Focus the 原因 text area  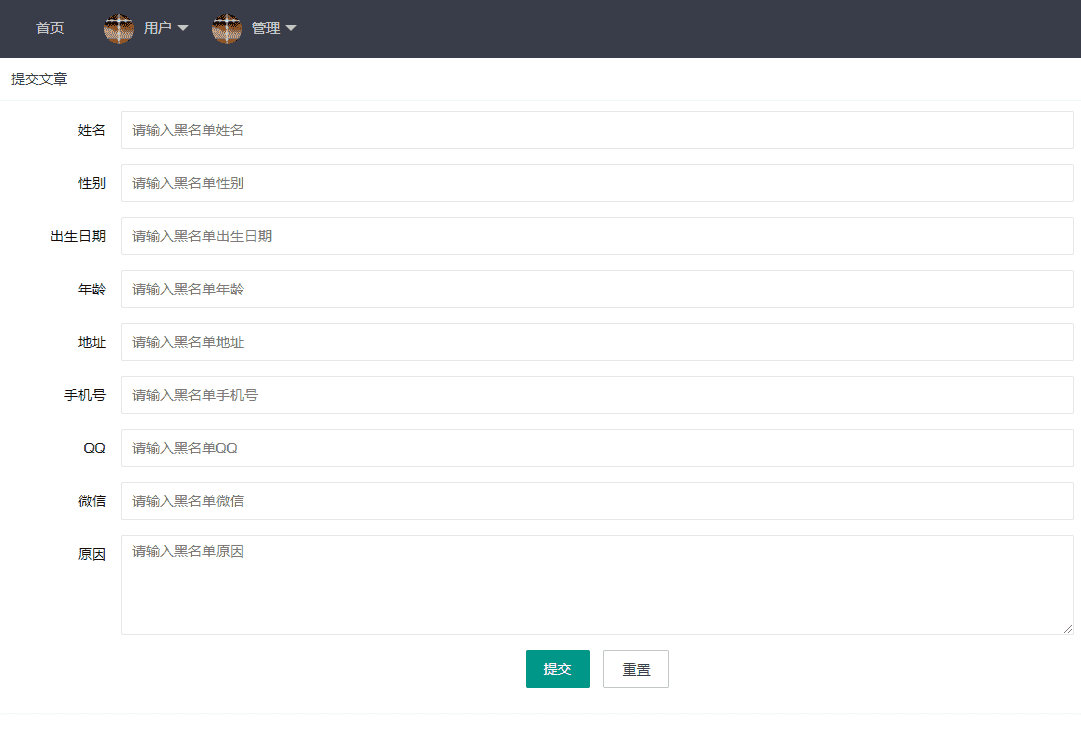click(597, 585)
